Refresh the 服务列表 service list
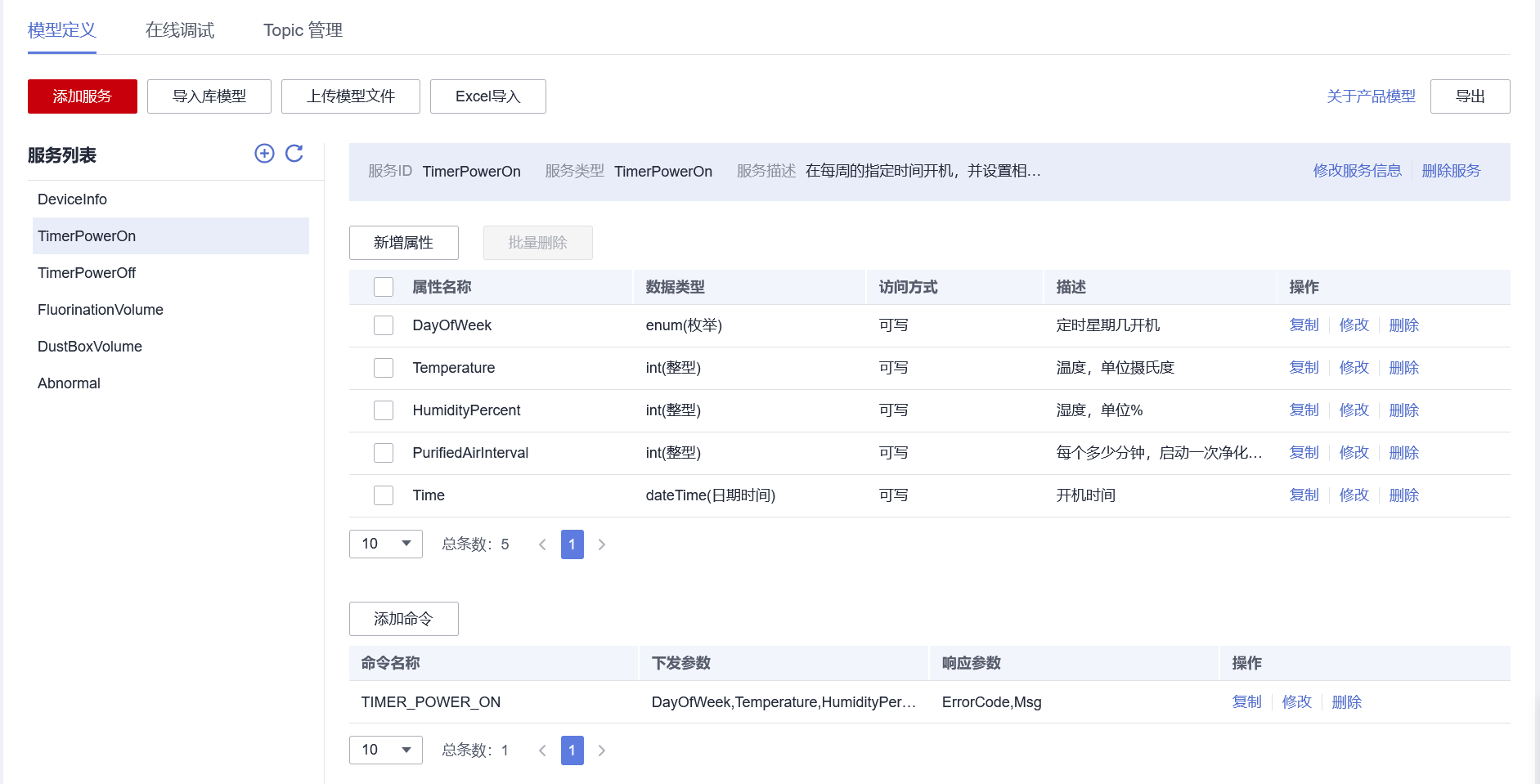Viewport: 1540px width, 784px height. click(x=294, y=154)
